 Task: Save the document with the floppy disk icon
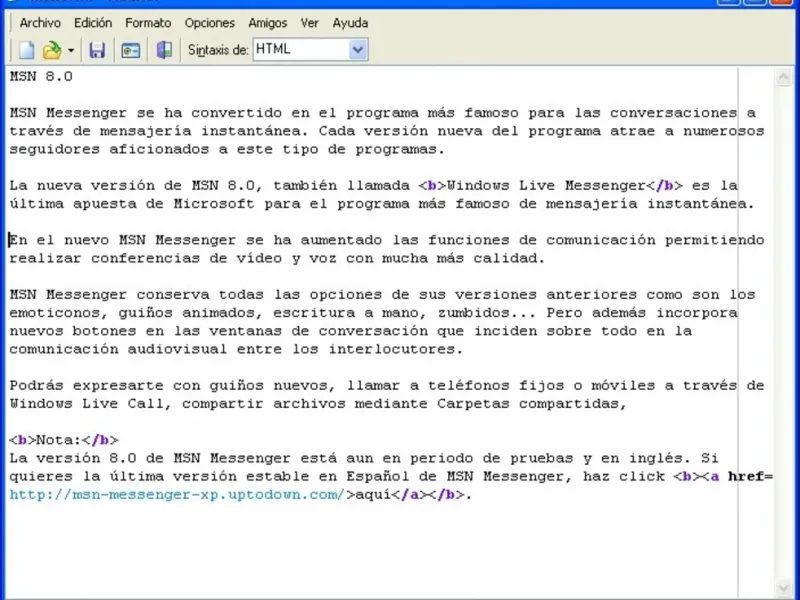tap(97, 50)
